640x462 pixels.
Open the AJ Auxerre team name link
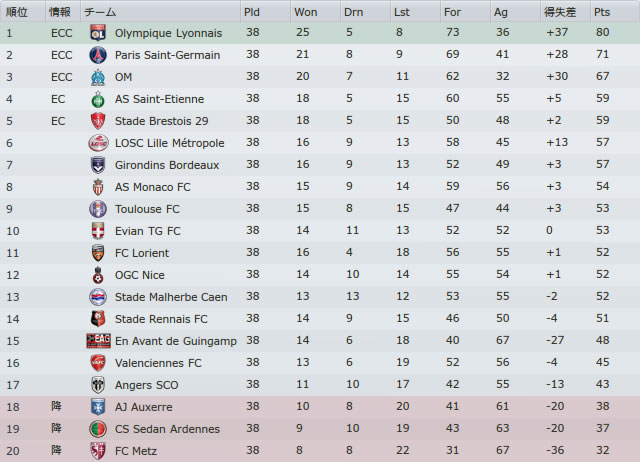144,407
